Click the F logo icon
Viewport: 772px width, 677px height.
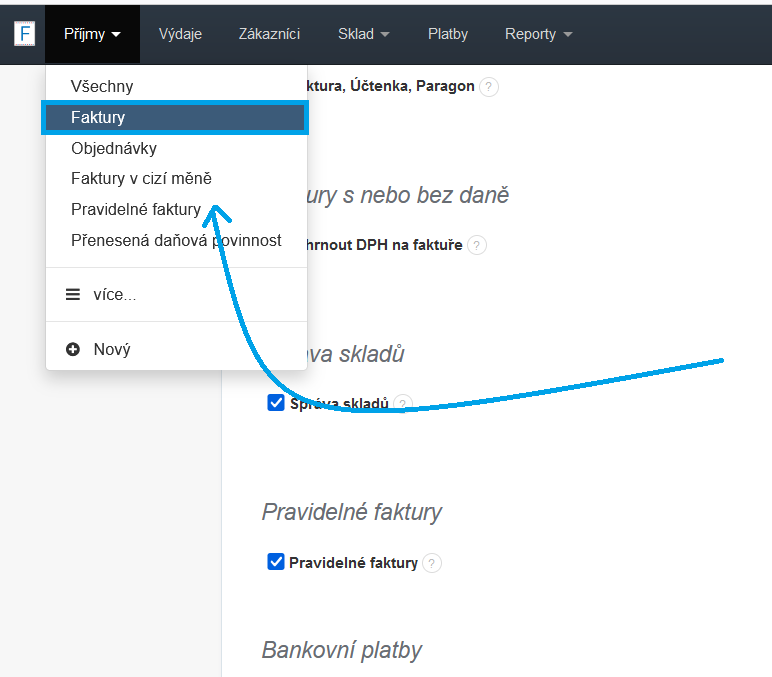click(24, 33)
